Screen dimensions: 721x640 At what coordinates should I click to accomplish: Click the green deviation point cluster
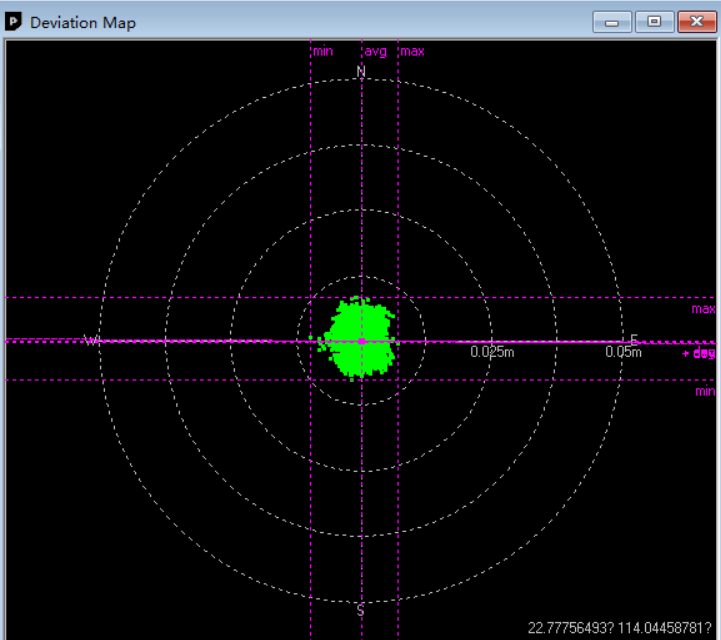pos(361,338)
